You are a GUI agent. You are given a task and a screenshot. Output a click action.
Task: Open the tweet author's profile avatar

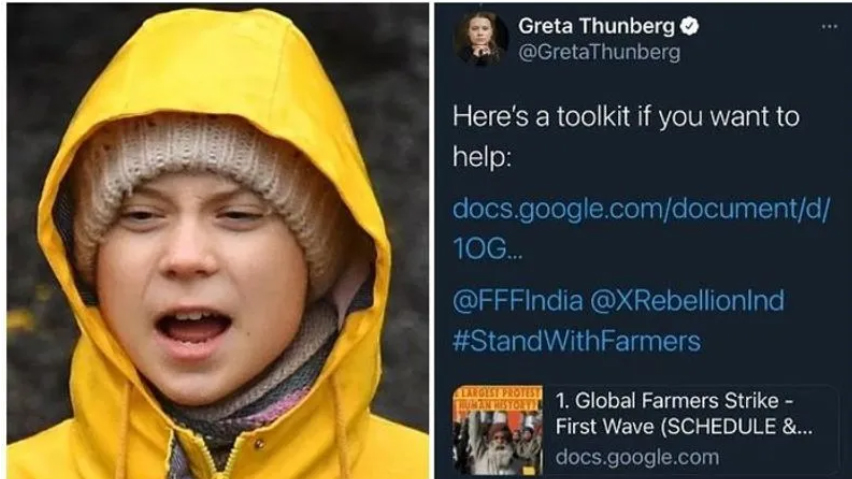pyautogui.click(x=481, y=38)
